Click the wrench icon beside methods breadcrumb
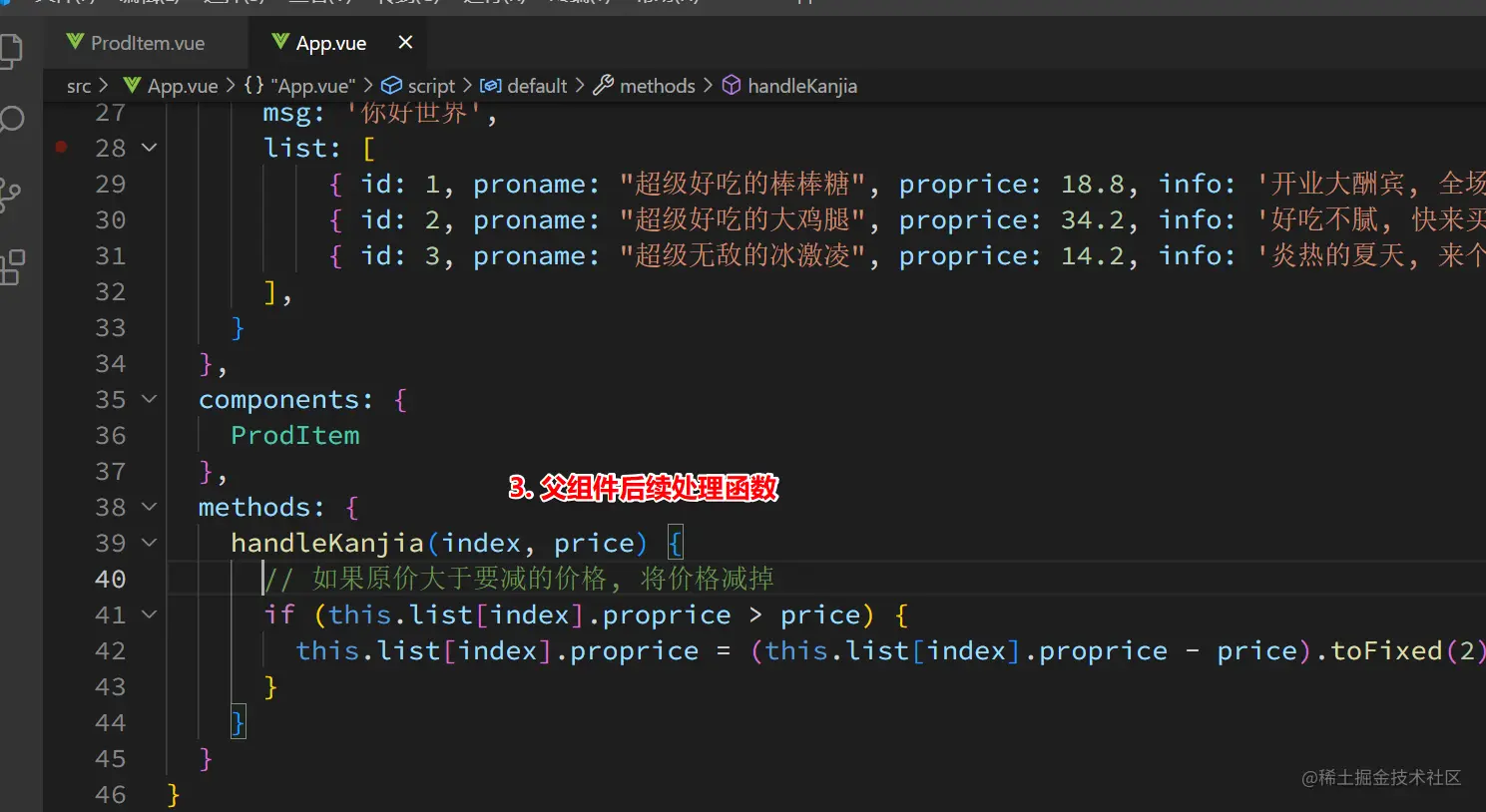Viewport: 1486px width, 812px height. [603, 86]
